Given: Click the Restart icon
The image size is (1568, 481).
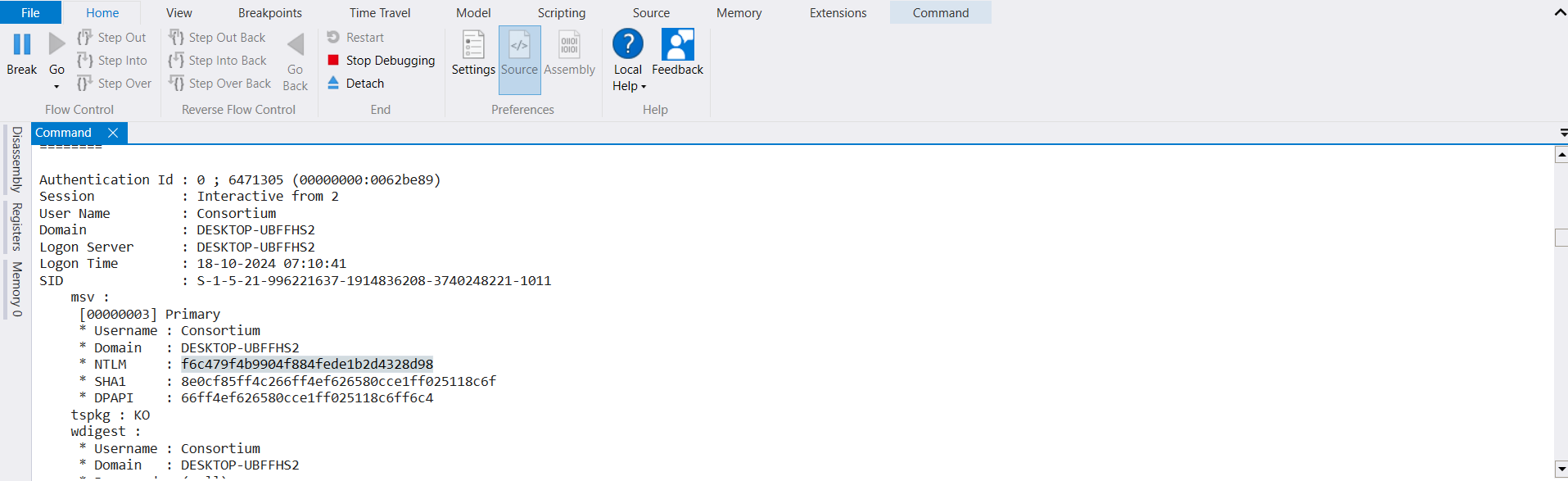Looking at the screenshot, I should tap(333, 37).
